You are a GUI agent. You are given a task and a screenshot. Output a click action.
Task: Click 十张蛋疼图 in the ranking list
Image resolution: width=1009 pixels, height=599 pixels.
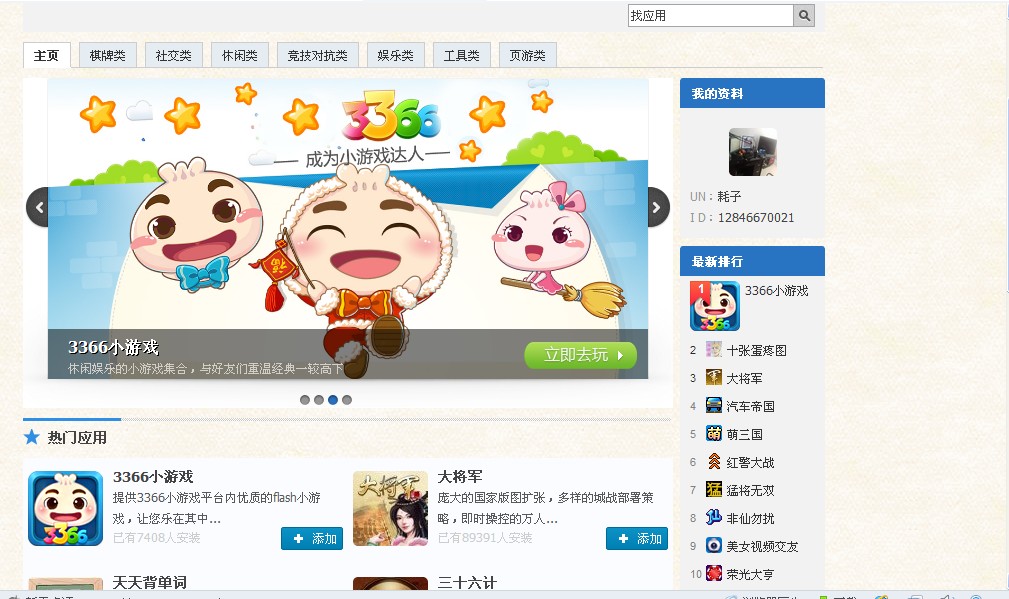pyautogui.click(x=757, y=350)
